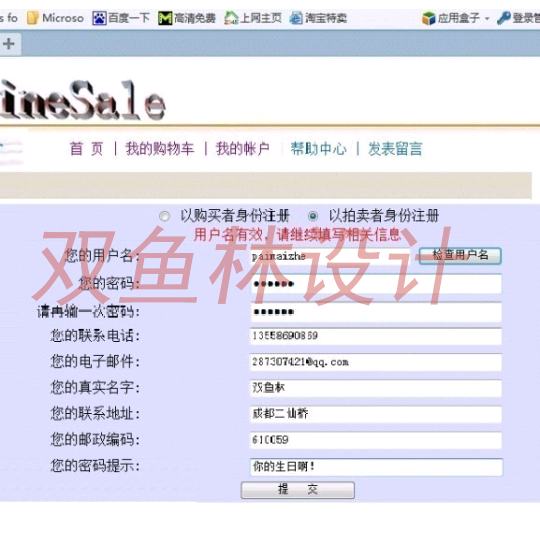Focus the 您的用户名 input field
This screenshot has width=540, height=540.
(x=331, y=256)
